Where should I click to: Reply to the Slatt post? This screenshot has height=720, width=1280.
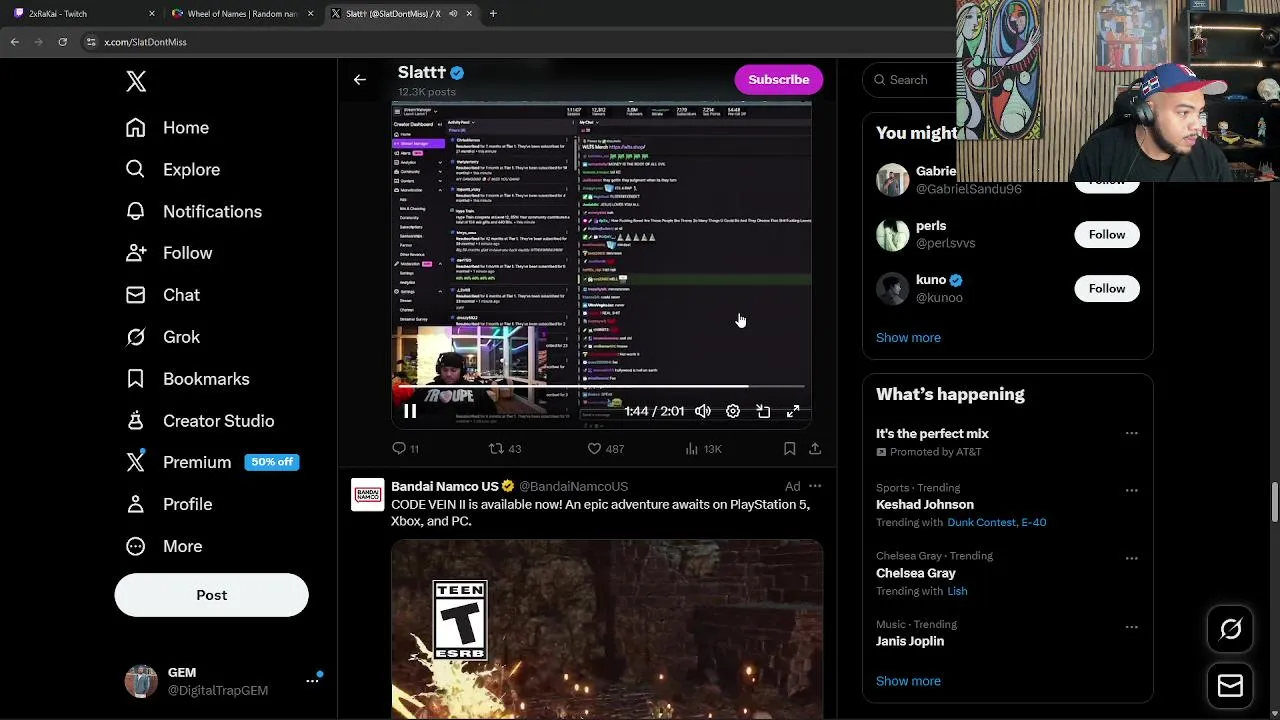(405, 449)
